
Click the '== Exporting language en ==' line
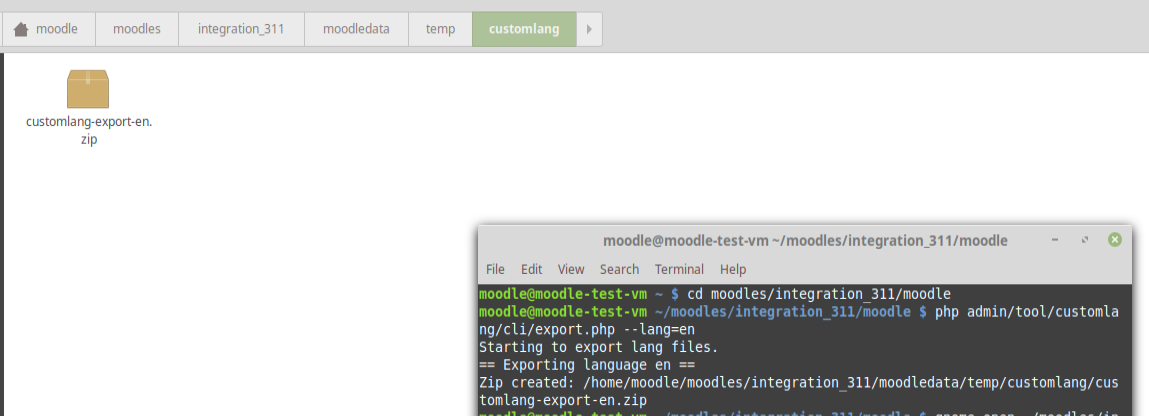(586, 365)
